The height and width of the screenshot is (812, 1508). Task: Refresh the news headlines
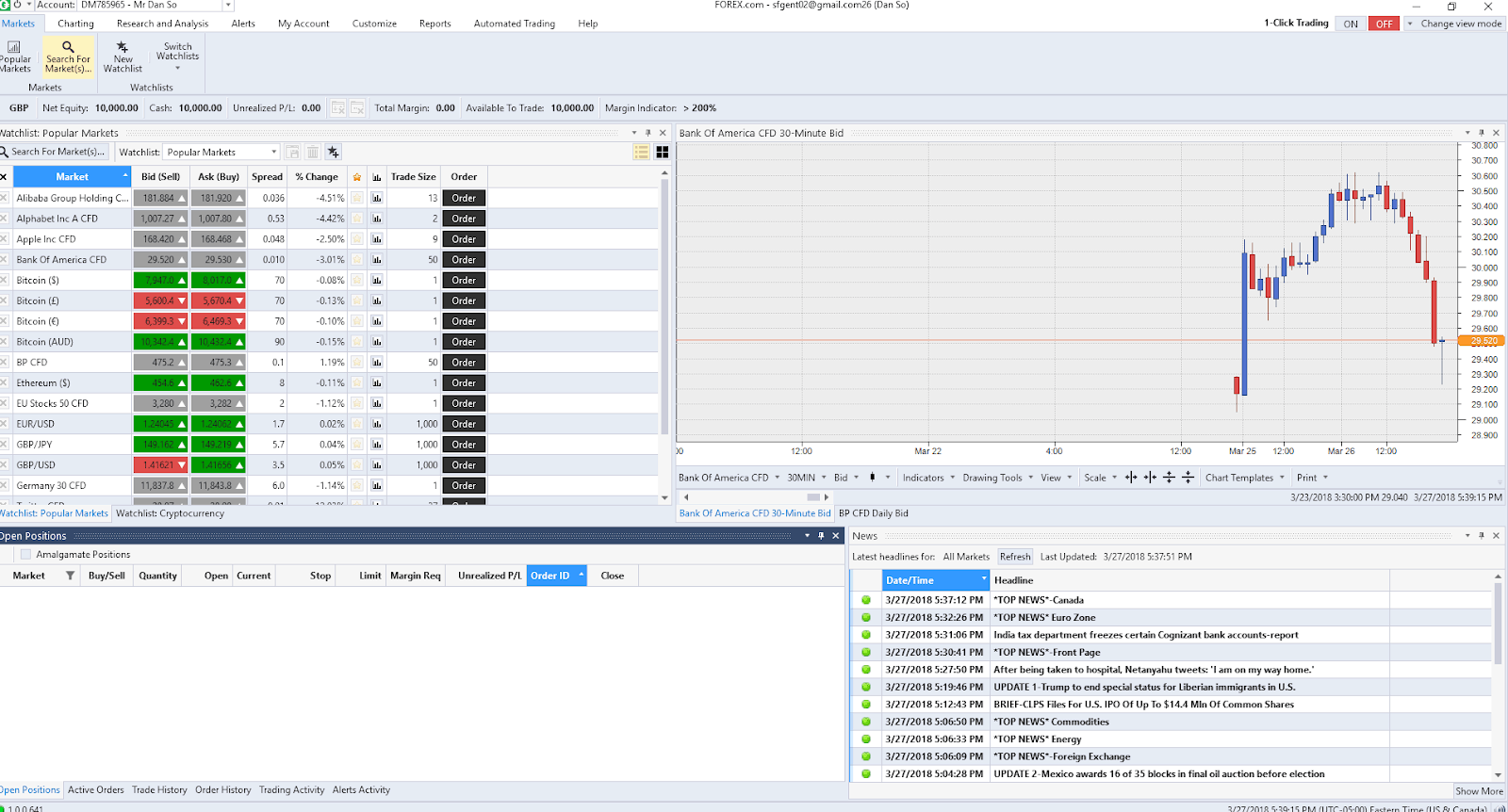pyautogui.click(x=1015, y=557)
